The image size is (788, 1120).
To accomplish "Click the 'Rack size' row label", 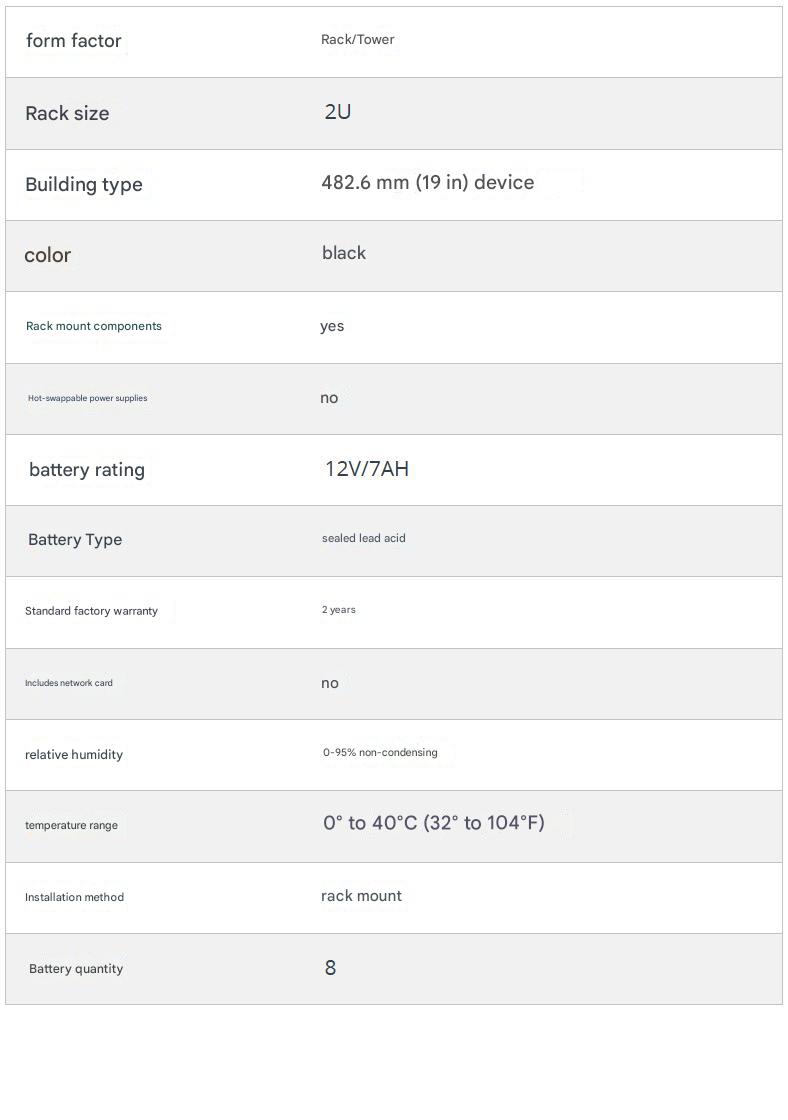I will (67, 113).
